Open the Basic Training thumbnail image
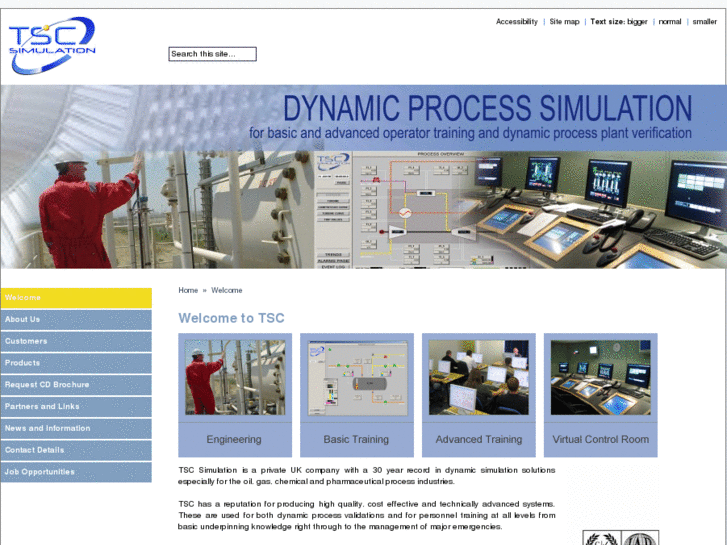Screen dimensions: 727x545 tap(357, 377)
